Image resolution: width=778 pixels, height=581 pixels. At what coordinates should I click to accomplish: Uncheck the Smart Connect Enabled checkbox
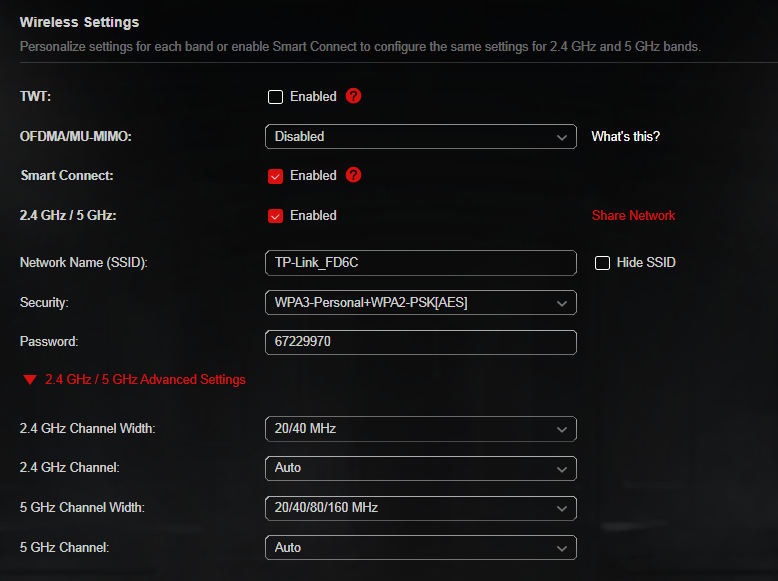pyautogui.click(x=275, y=176)
